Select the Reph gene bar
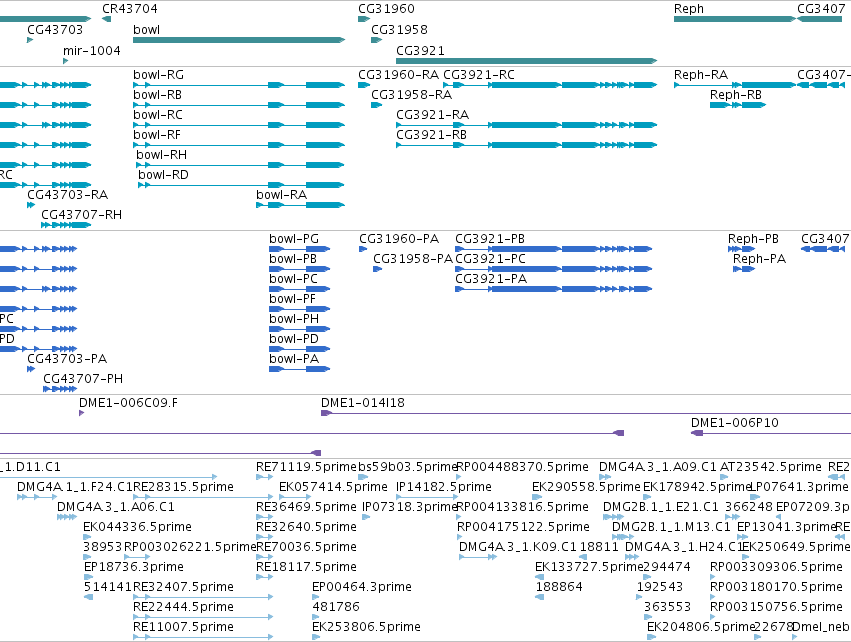The image size is (851, 642). point(735,19)
